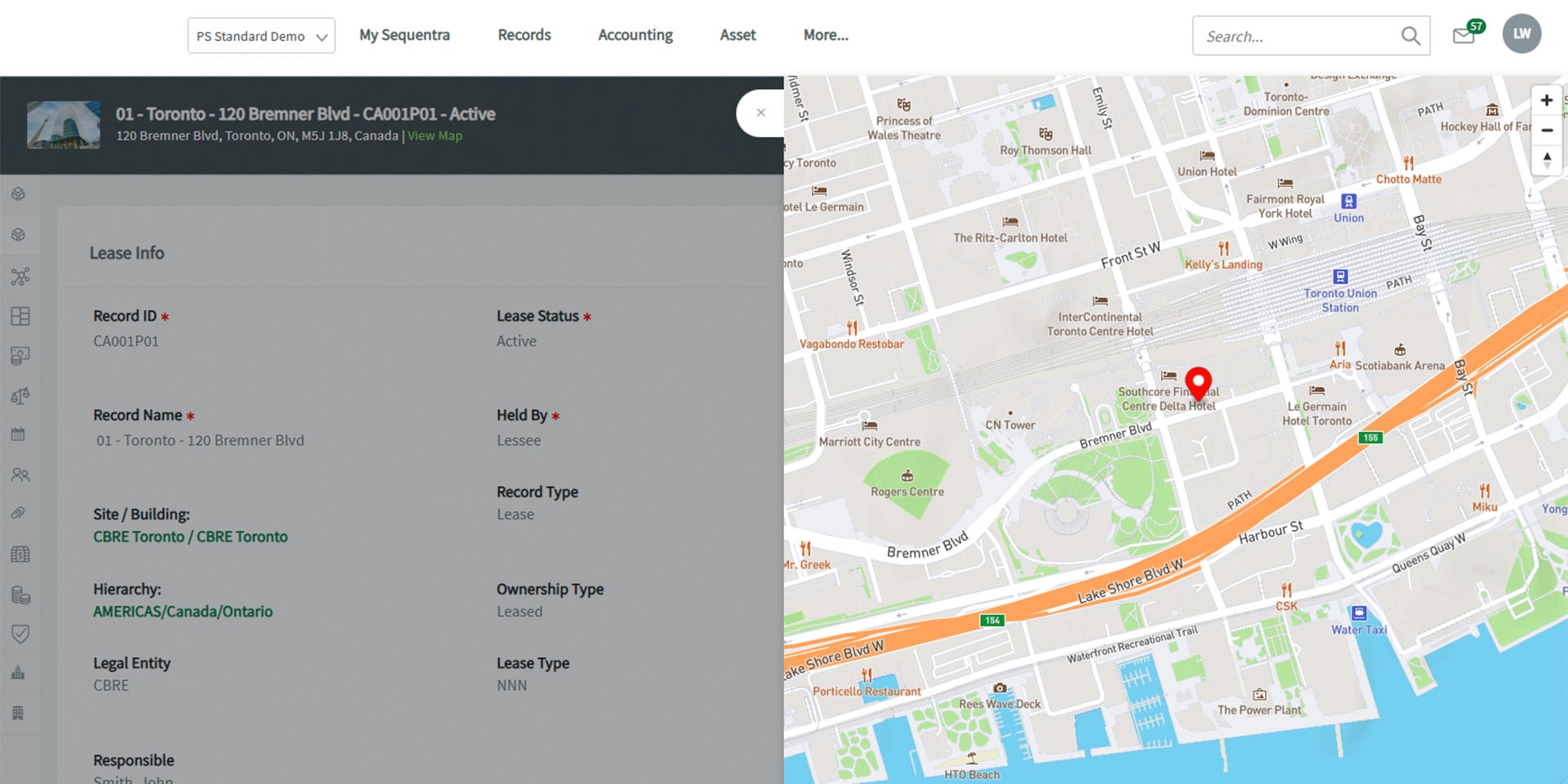
Task: Click the Princess of Wales Theatre label
Action: tap(904, 128)
